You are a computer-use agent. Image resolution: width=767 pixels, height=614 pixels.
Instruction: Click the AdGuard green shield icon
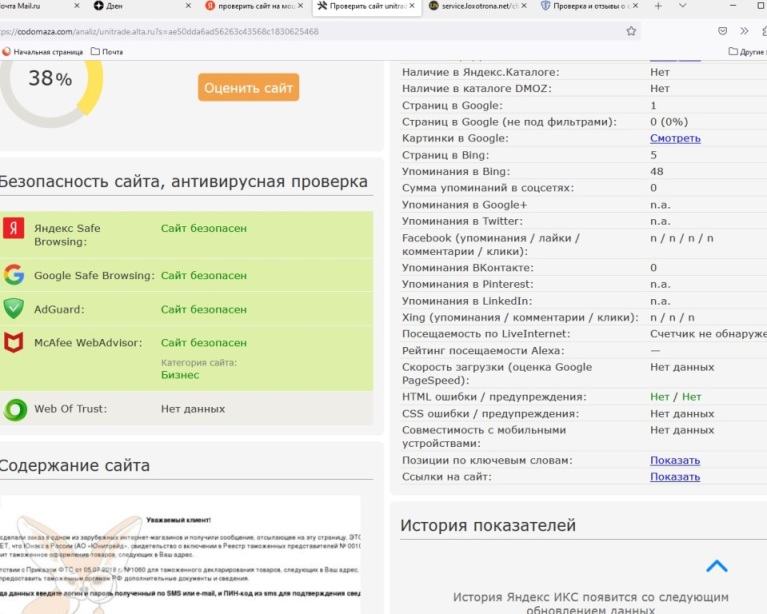[14, 308]
